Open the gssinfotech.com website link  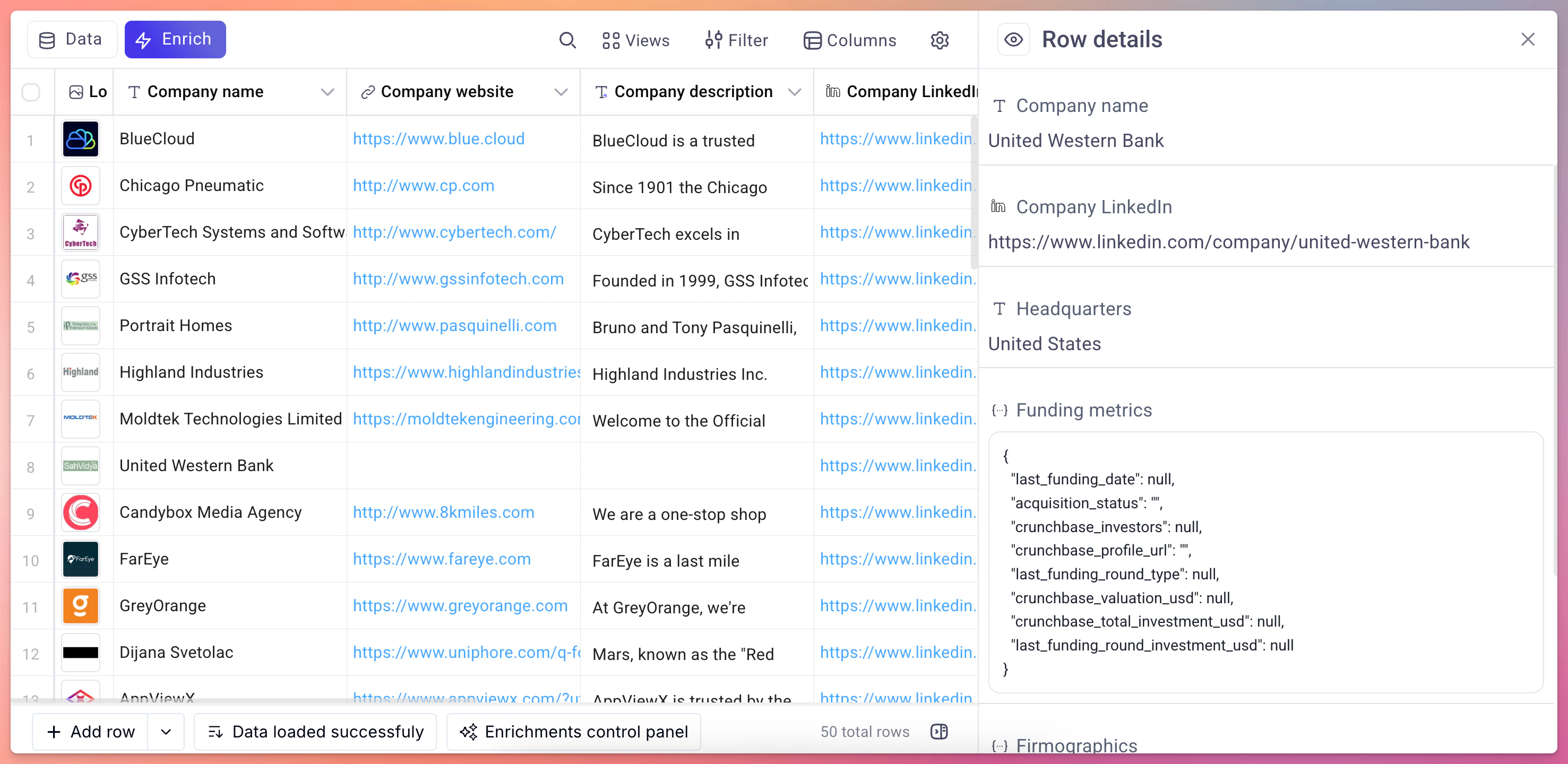tap(458, 279)
